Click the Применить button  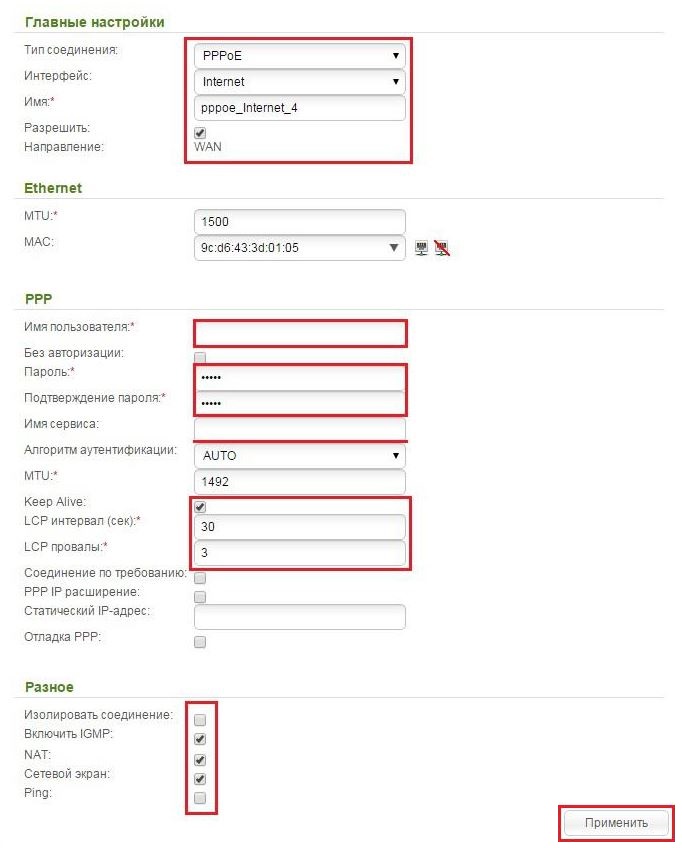point(616,823)
